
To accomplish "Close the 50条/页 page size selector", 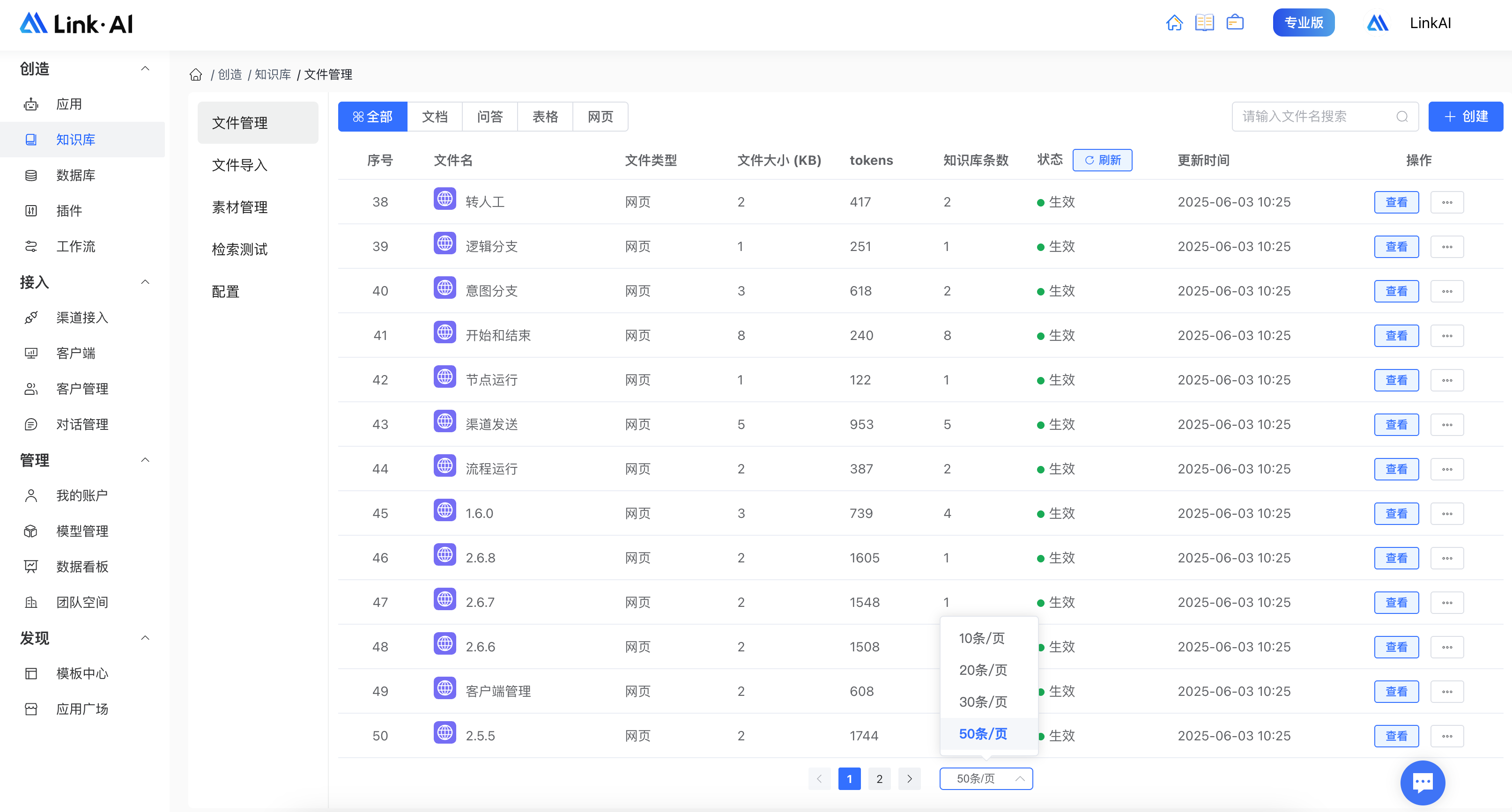I will tap(986, 779).
